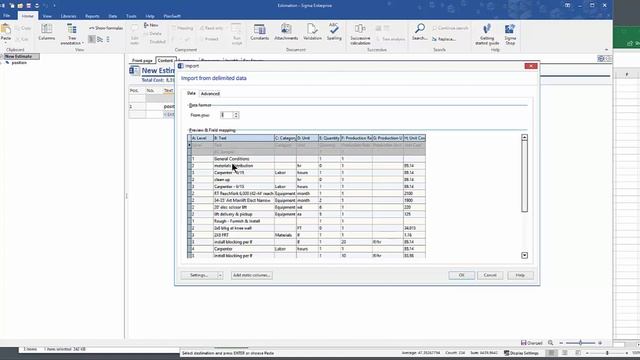Click Add static columns button
This screenshot has height=360, width=640.
pos(251,276)
